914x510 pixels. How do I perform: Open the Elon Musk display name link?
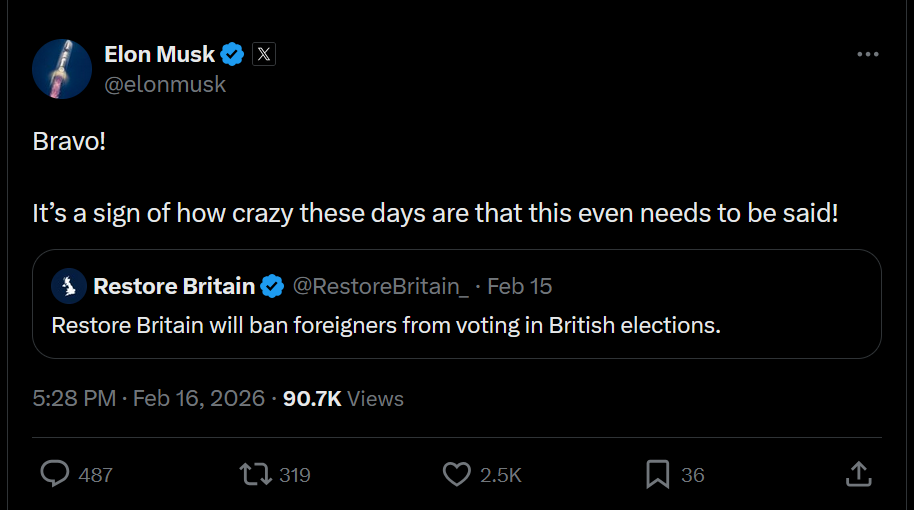[160, 54]
